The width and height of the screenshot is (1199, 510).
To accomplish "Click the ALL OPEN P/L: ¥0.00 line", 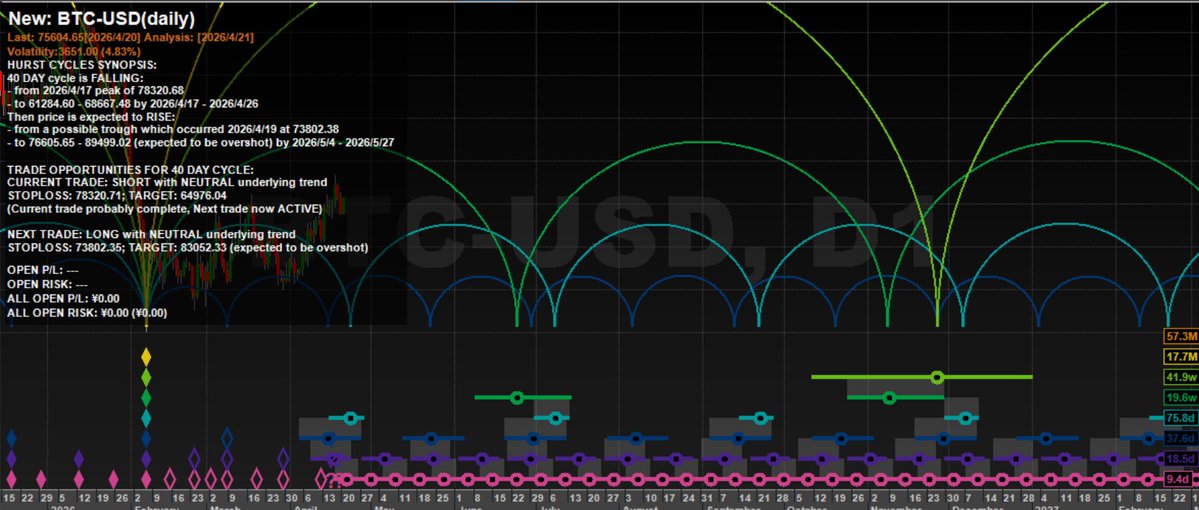I will point(63,298).
